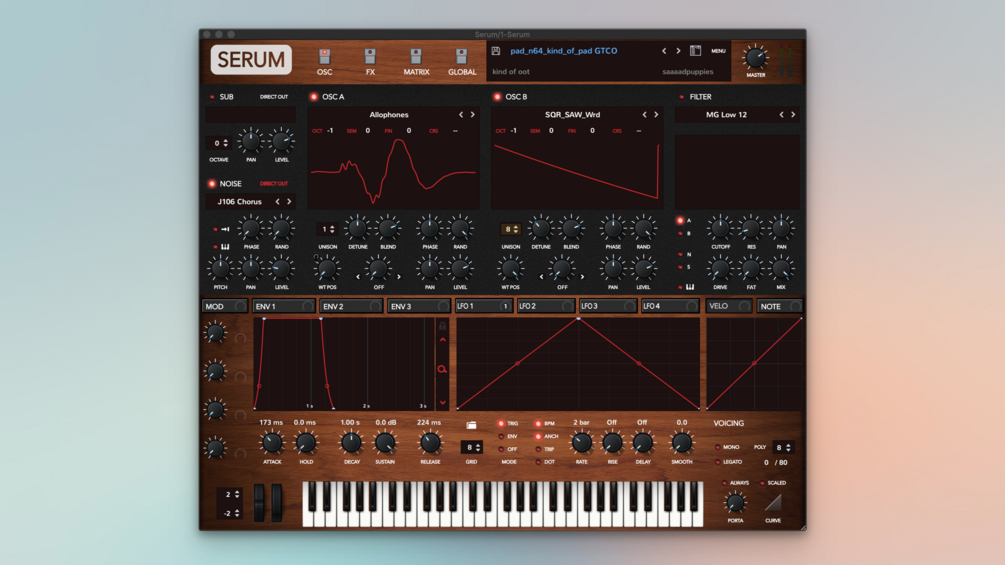Screen dimensions: 1005x565
Task: Select the LFO 3 tab
Action: pos(607,306)
